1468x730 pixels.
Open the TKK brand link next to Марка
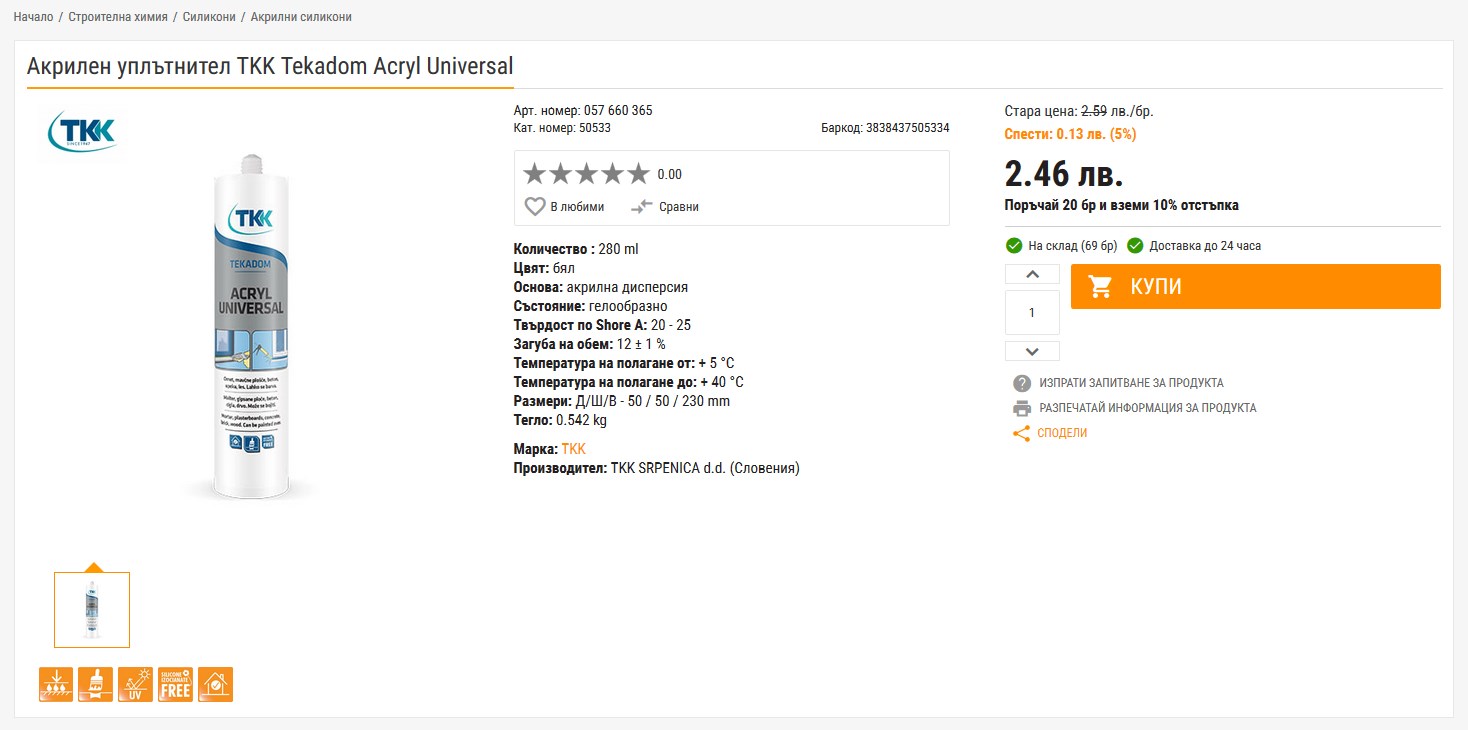point(573,449)
